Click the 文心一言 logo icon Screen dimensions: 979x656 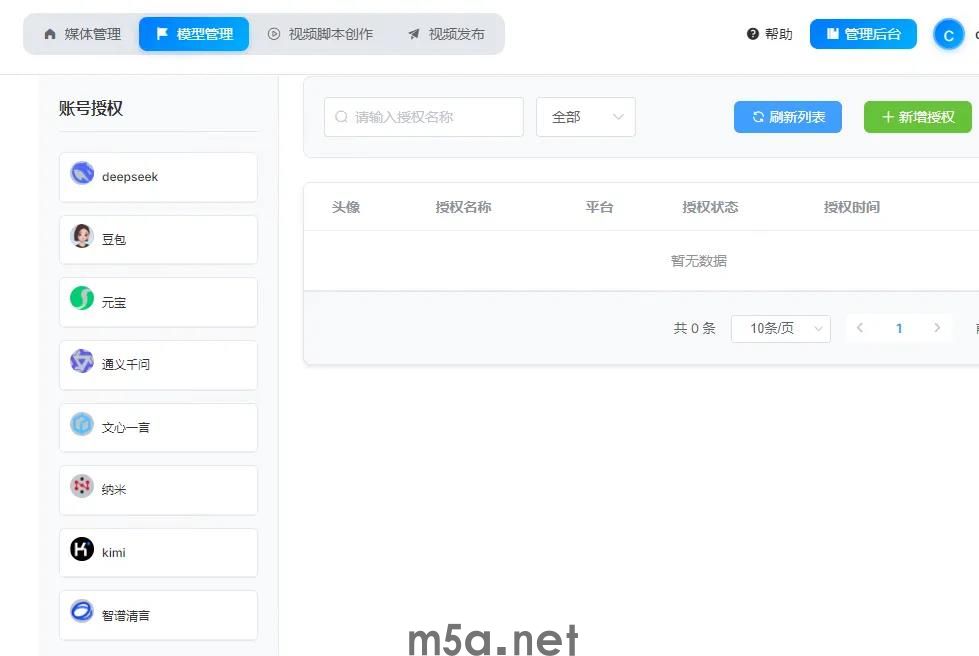82,424
